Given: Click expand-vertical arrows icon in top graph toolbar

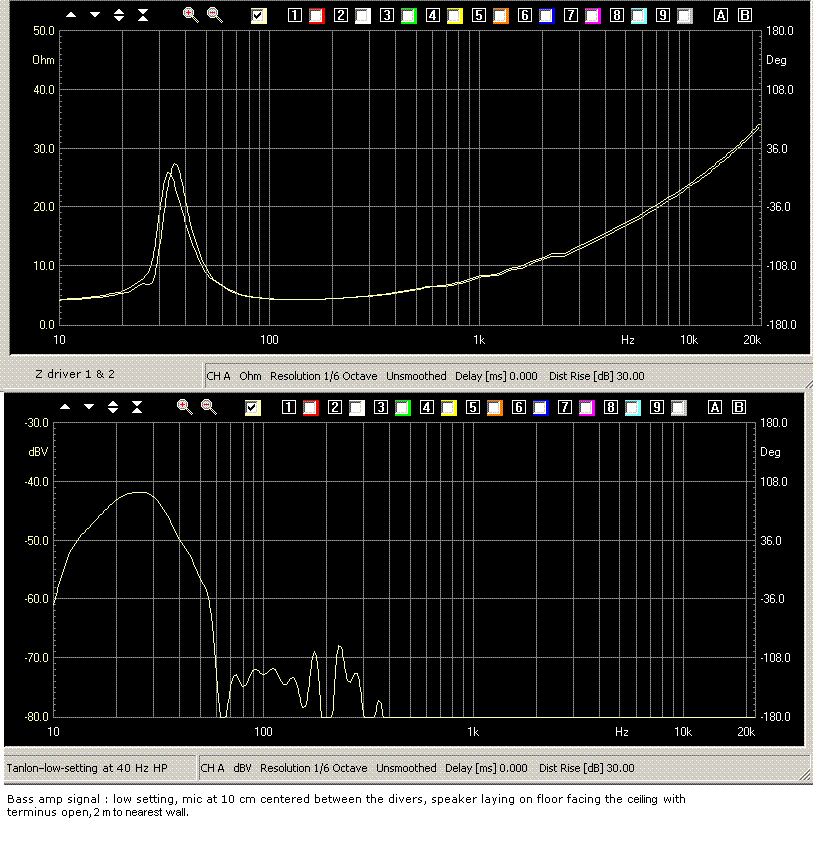Looking at the screenshot, I should (119, 15).
